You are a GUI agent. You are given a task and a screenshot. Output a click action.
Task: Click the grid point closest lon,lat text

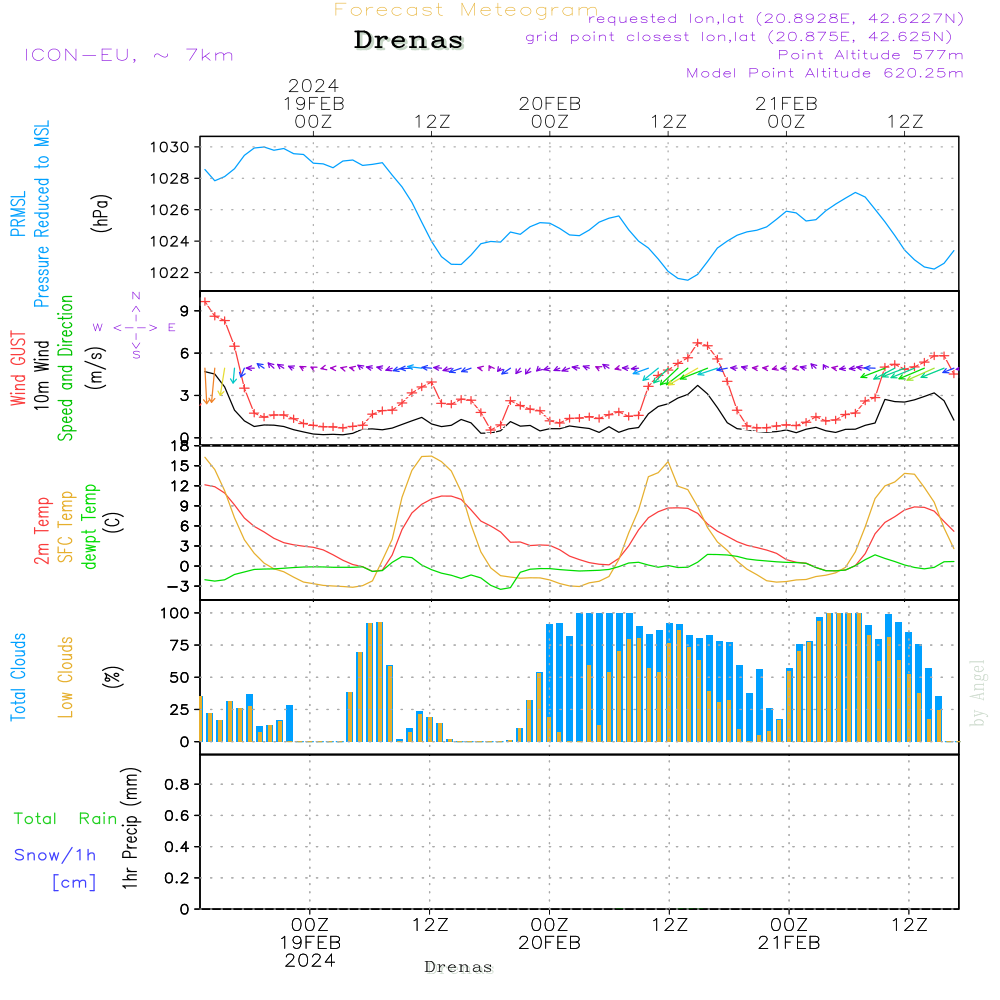(x=739, y=37)
